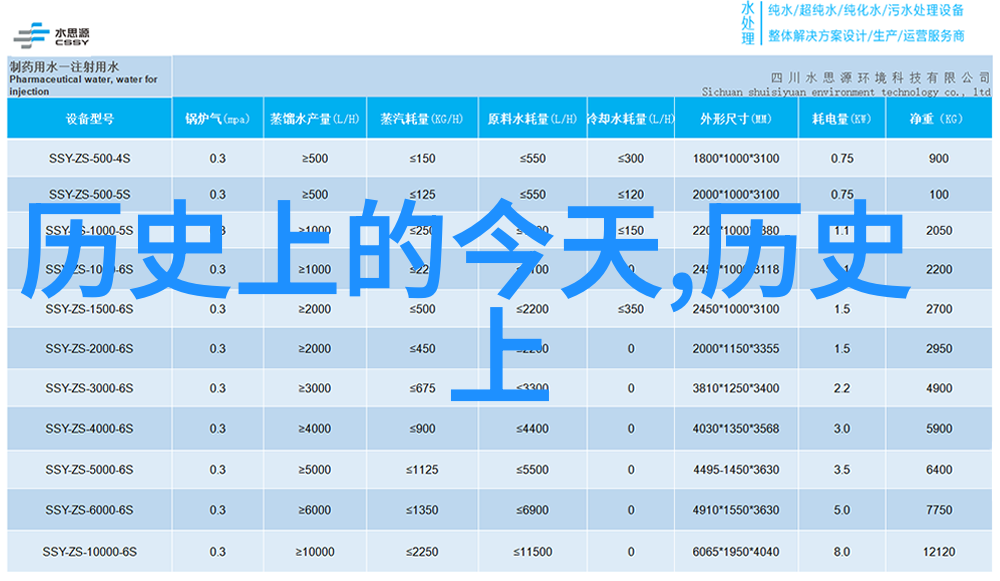Select the 外形尺寸(MM) column header
This screenshot has height=581, width=1000.
click(x=735, y=118)
